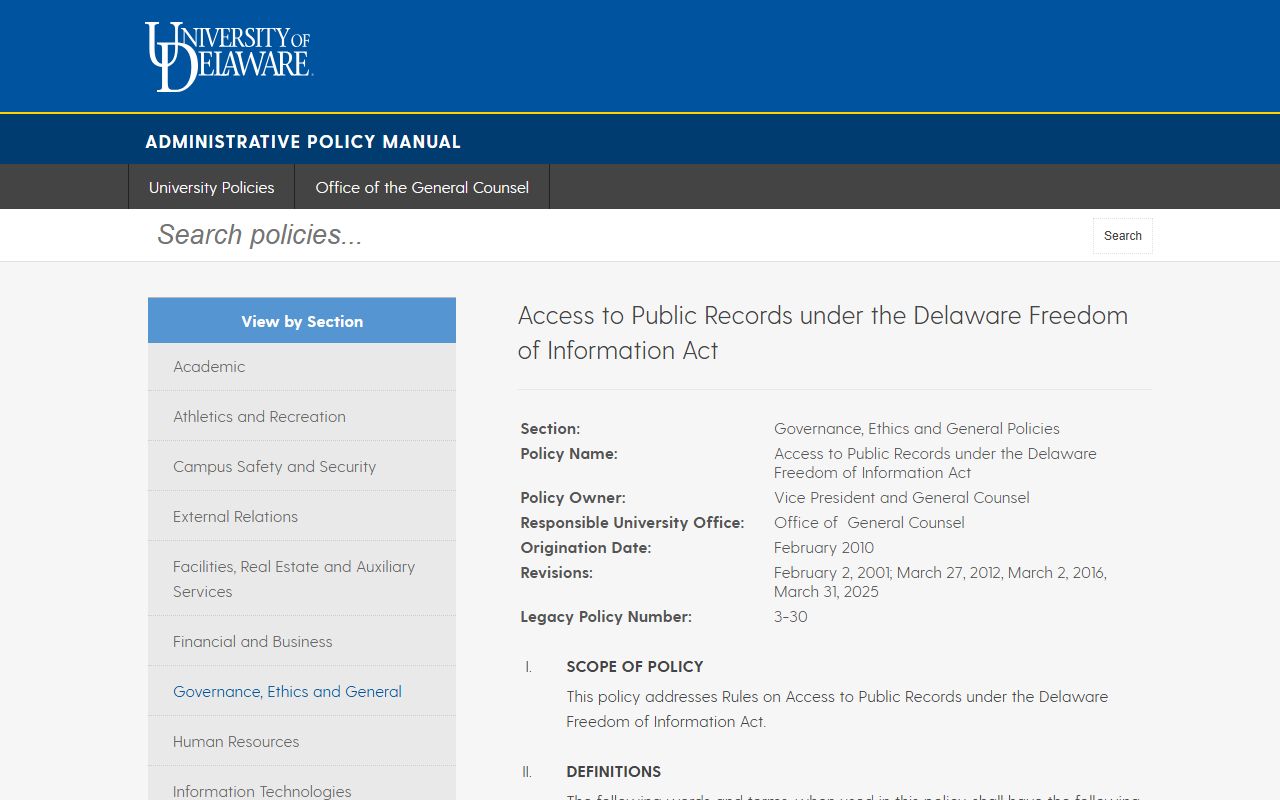Click the revisions dates text
The width and height of the screenshot is (1280, 800).
[940, 582]
